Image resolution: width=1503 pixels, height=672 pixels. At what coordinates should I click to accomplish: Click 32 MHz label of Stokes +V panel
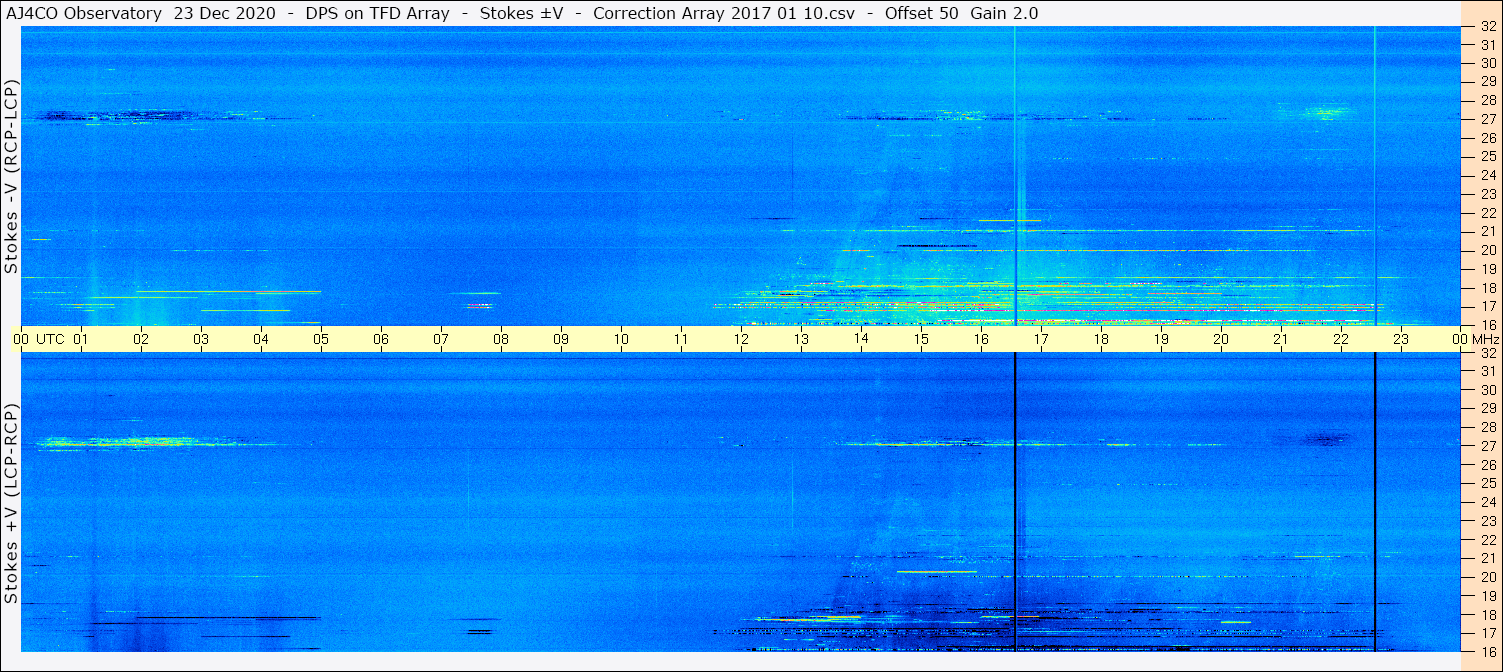click(1488, 353)
